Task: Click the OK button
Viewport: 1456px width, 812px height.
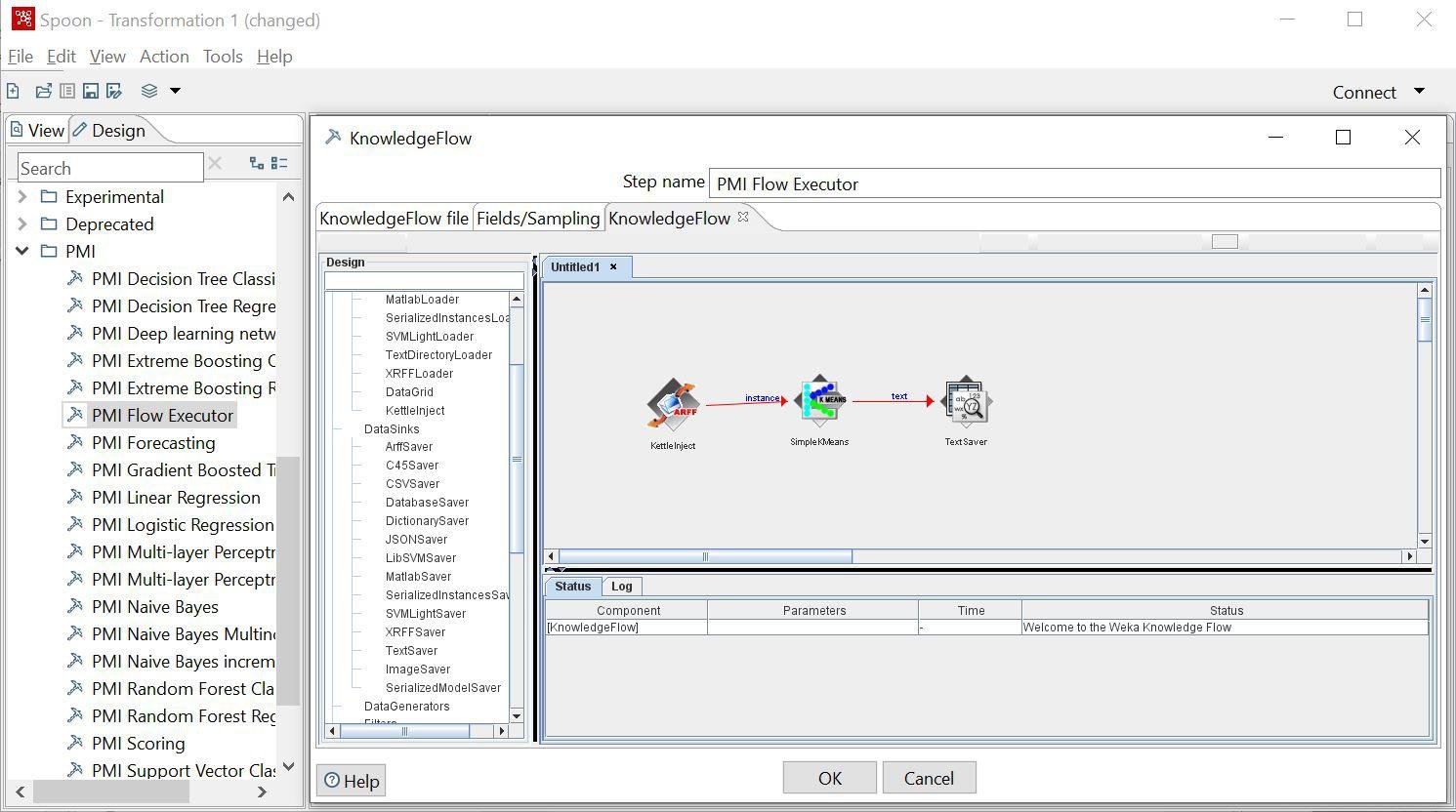Action: (x=829, y=778)
